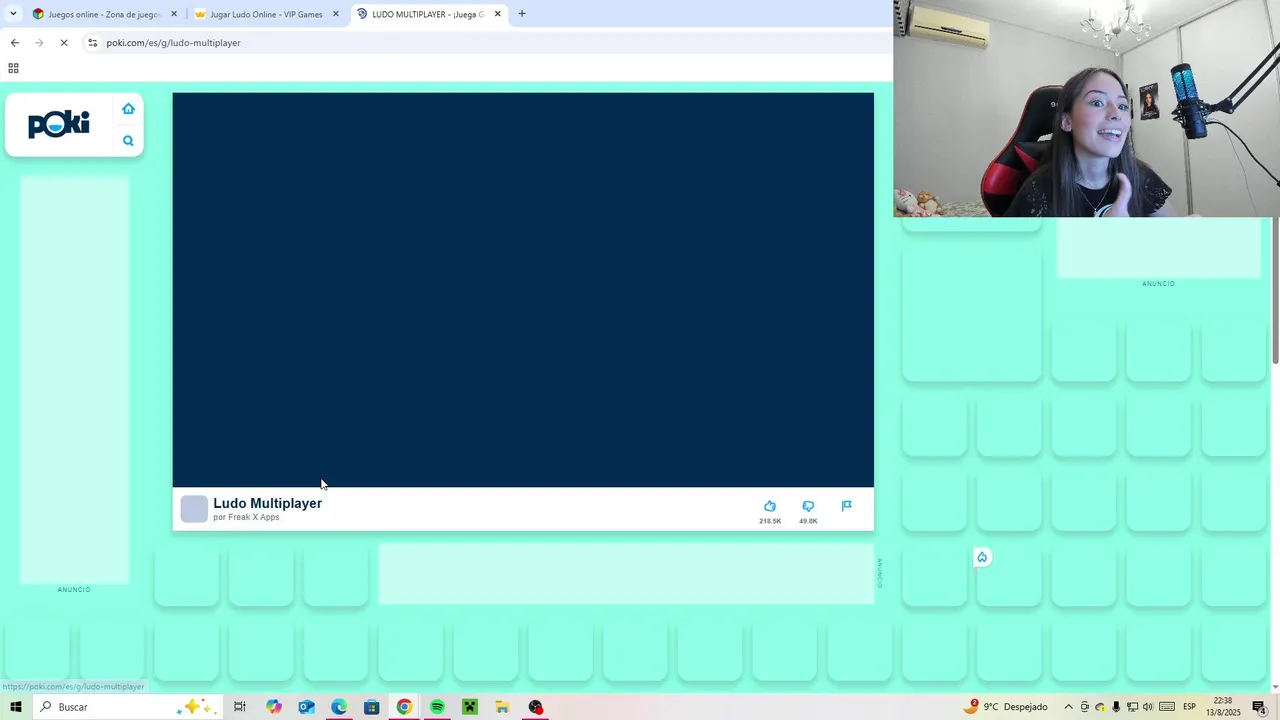Screen dimensions: 1280x720
Task: Click 'por Freak X Apps' developer text
Action: [246, 517]
